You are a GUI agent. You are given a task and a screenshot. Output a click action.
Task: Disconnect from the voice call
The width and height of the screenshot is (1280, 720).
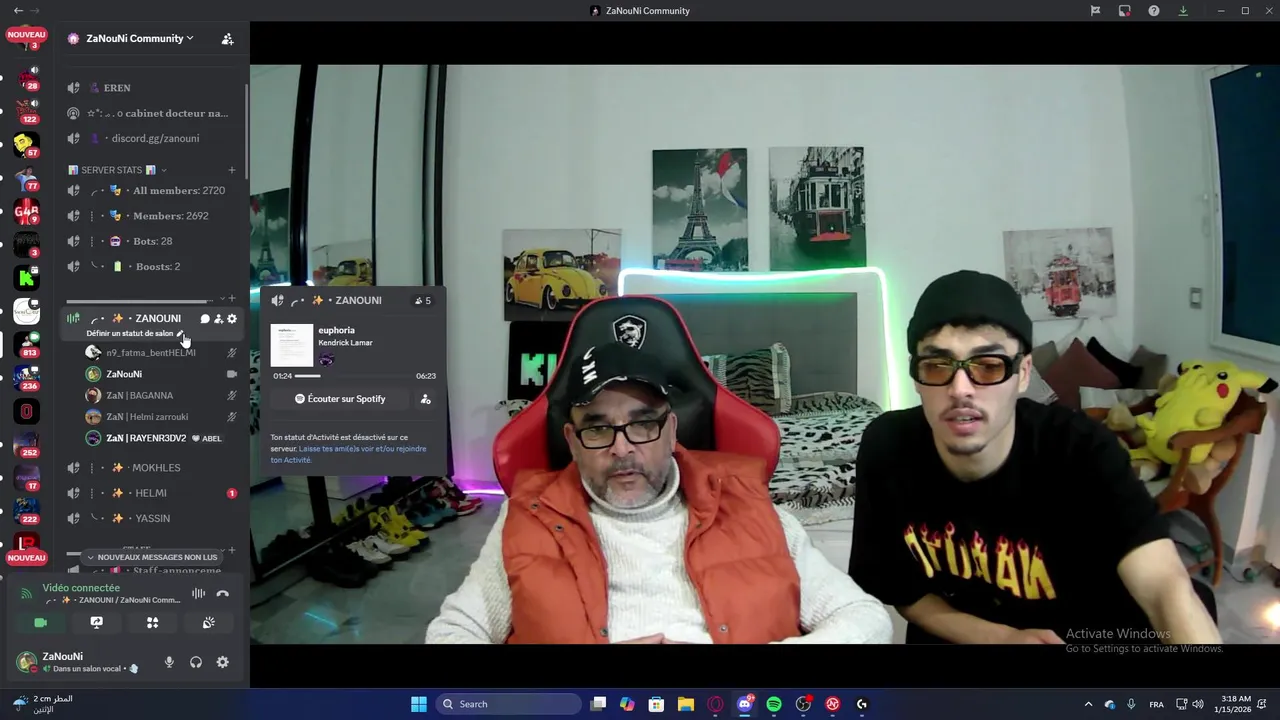tap(223, 594)
